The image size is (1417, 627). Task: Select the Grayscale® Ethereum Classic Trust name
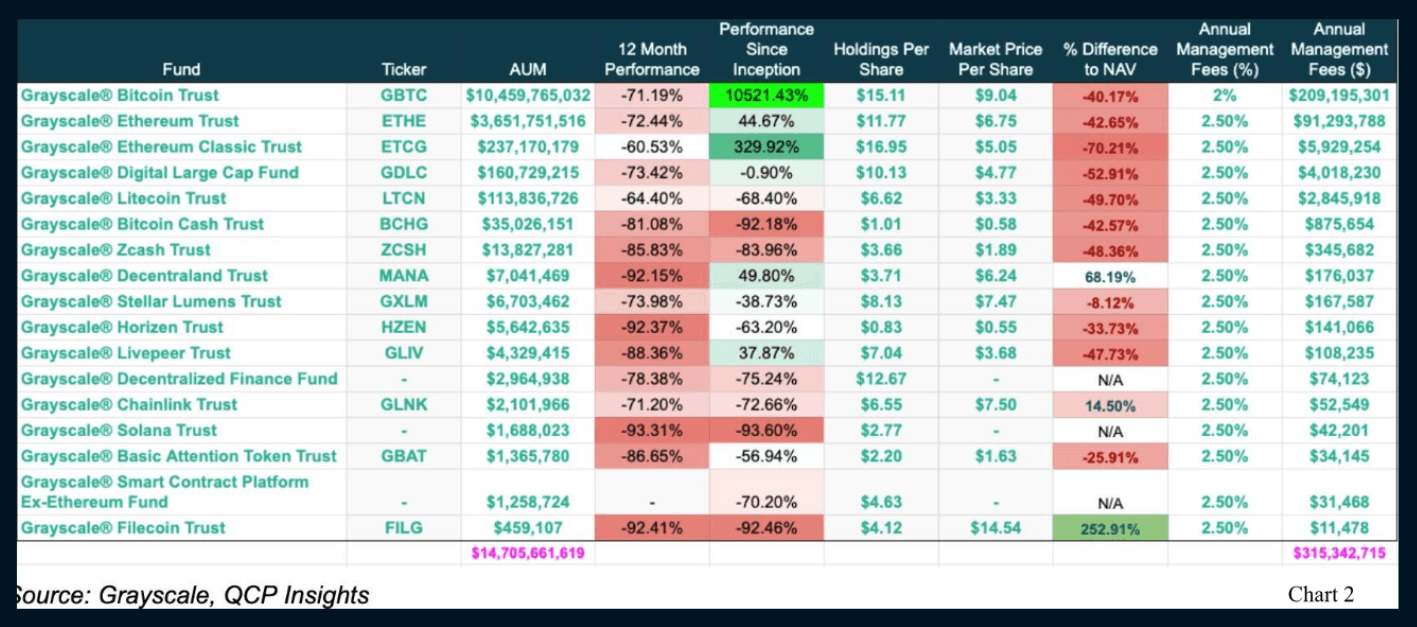[x=161, y=147]
